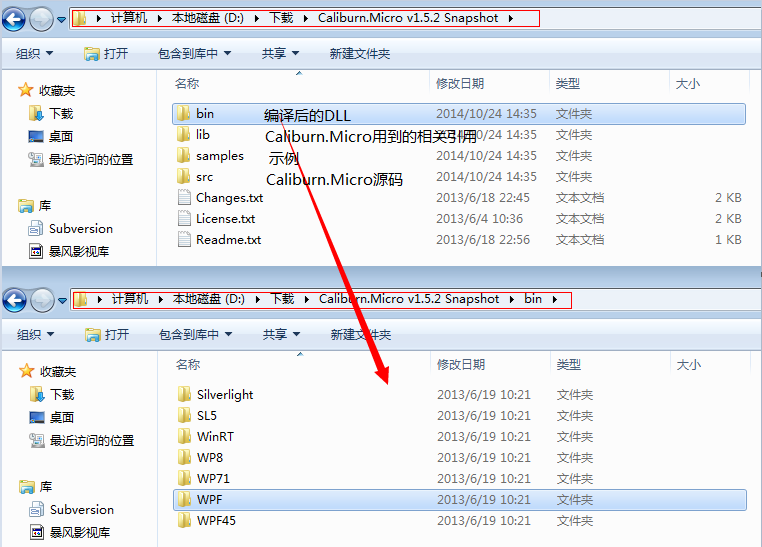Click 计算机 in the bottom window address bar
Image resolution: width=762 pixels, height=547 pixels.
pyautogui.click(x=130, y=299)
